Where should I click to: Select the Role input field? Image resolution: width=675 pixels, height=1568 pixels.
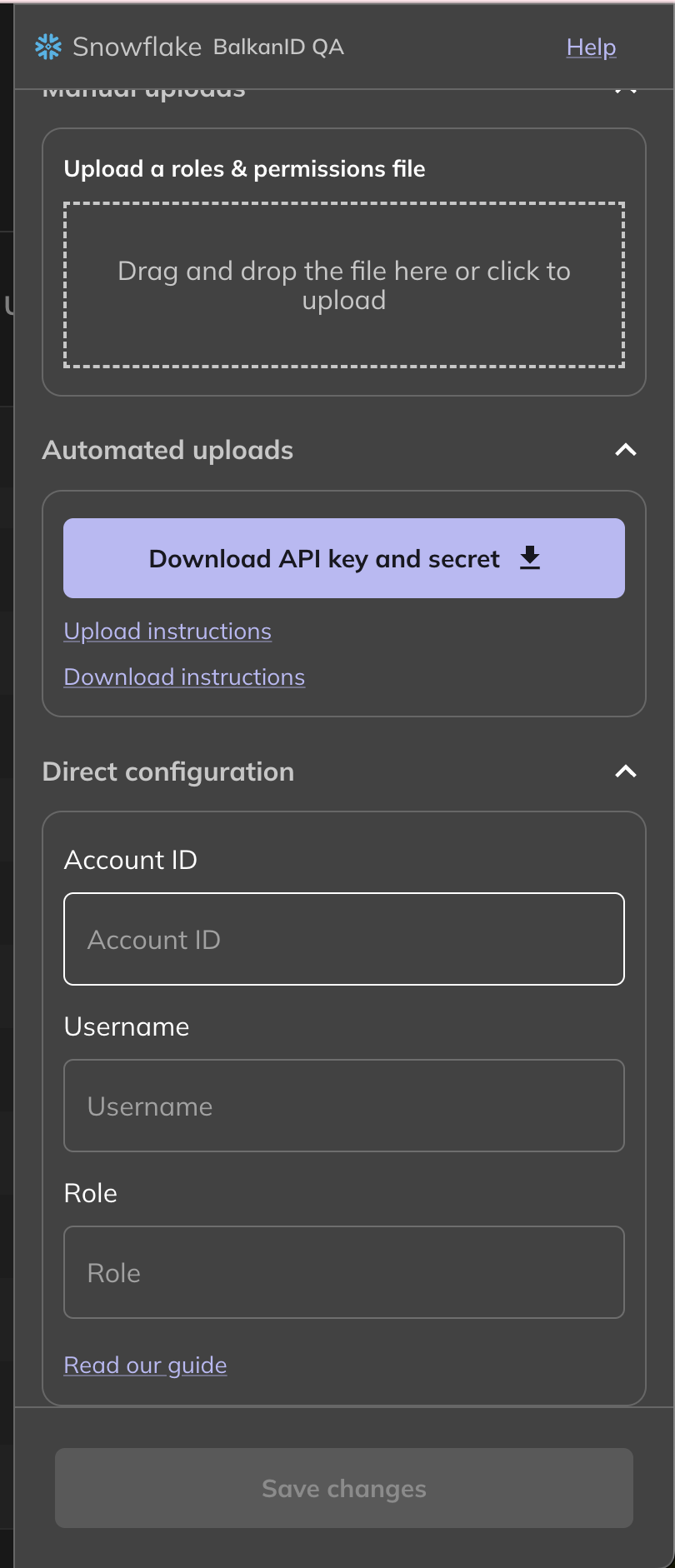point(344,1272)
